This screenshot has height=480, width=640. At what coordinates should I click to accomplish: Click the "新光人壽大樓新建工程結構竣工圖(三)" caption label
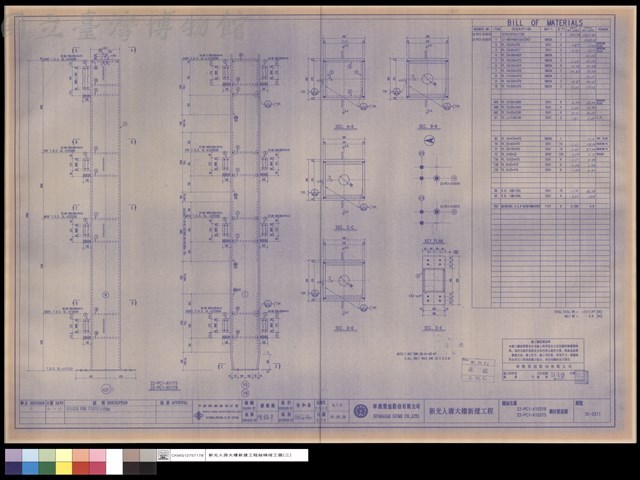(249, 455)
